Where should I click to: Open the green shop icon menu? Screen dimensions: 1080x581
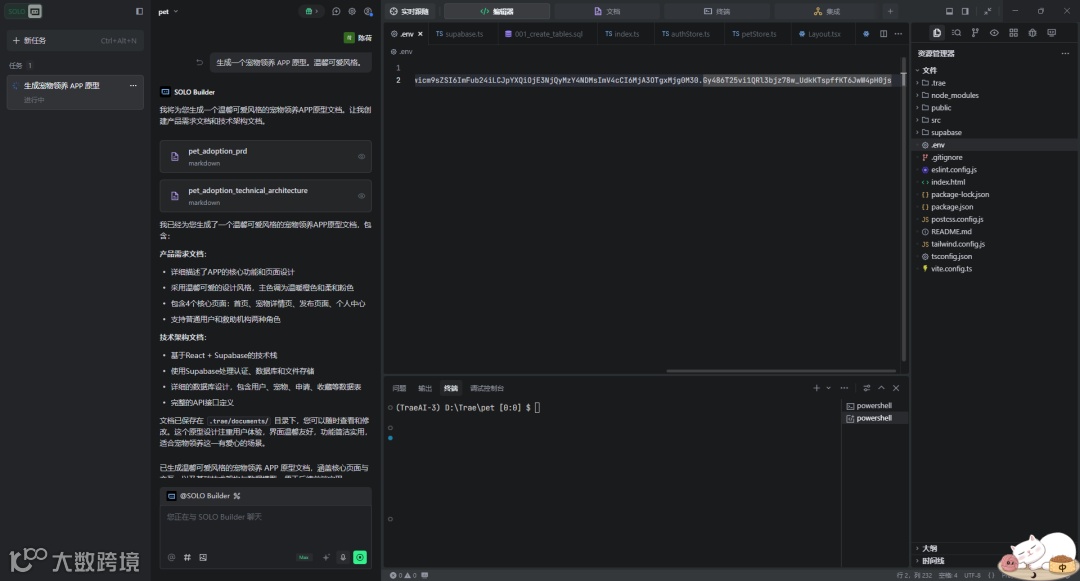pyautogui.click(x=311, y=11)
